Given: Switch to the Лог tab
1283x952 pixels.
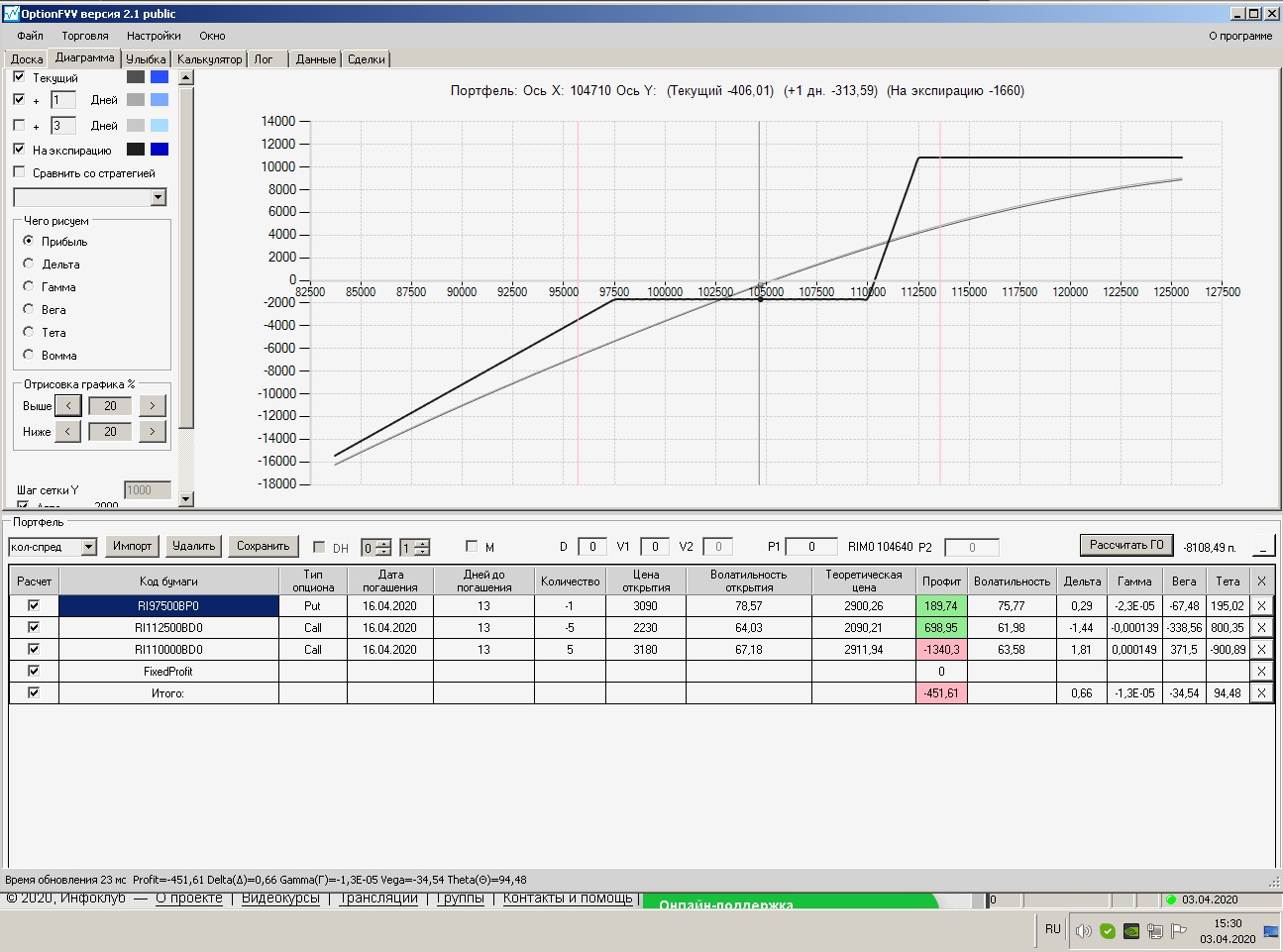Looking at the screenshot, I should pyautogui.click(x=264, y=59).
